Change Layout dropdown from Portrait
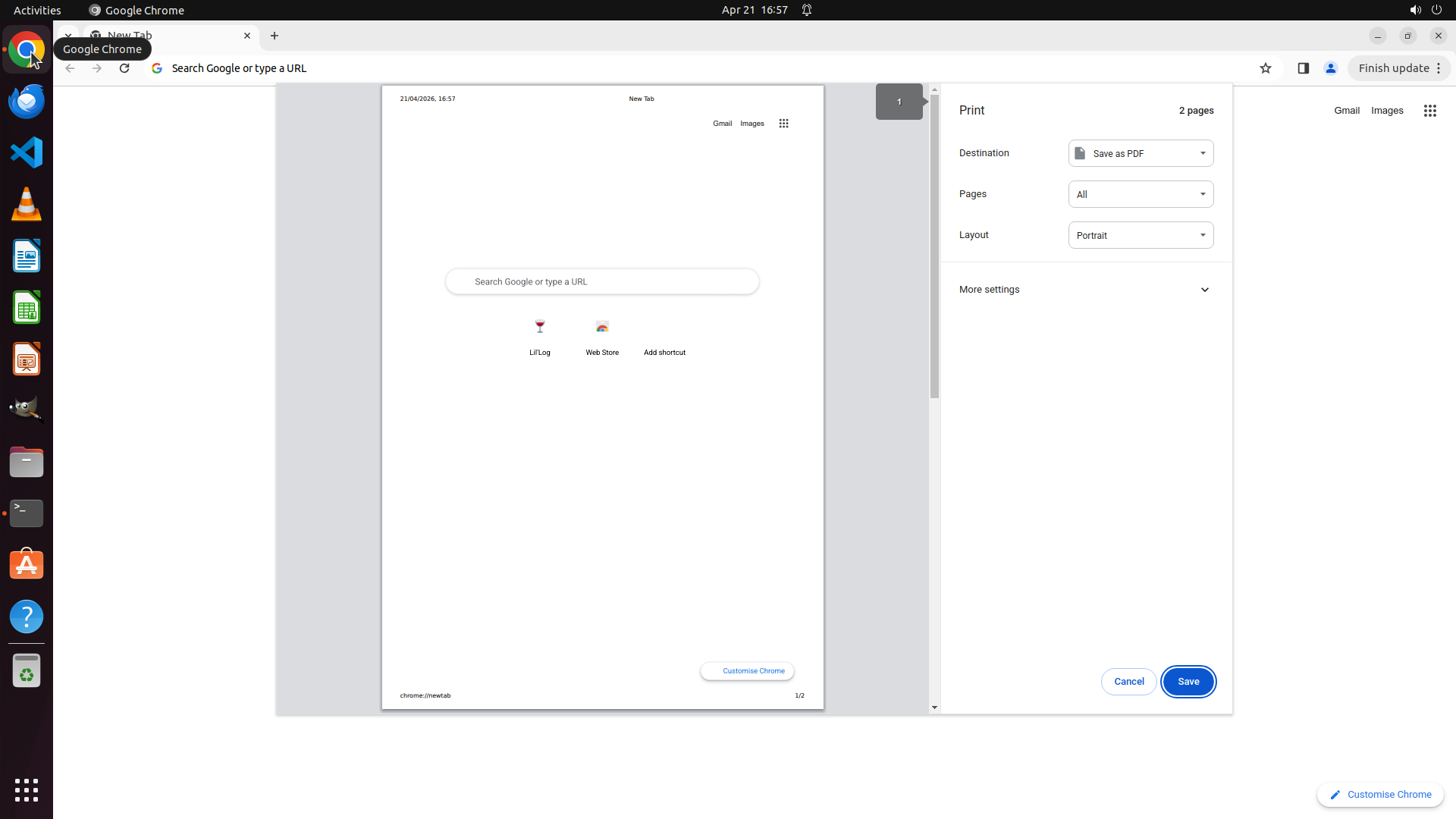 click(x=1141, y=235)
